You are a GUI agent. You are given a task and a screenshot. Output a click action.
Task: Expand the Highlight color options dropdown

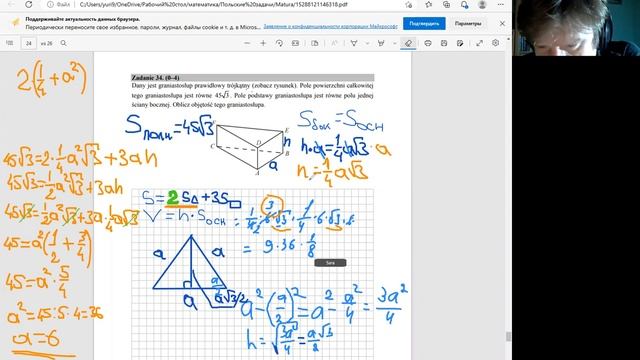click(394, 43)
